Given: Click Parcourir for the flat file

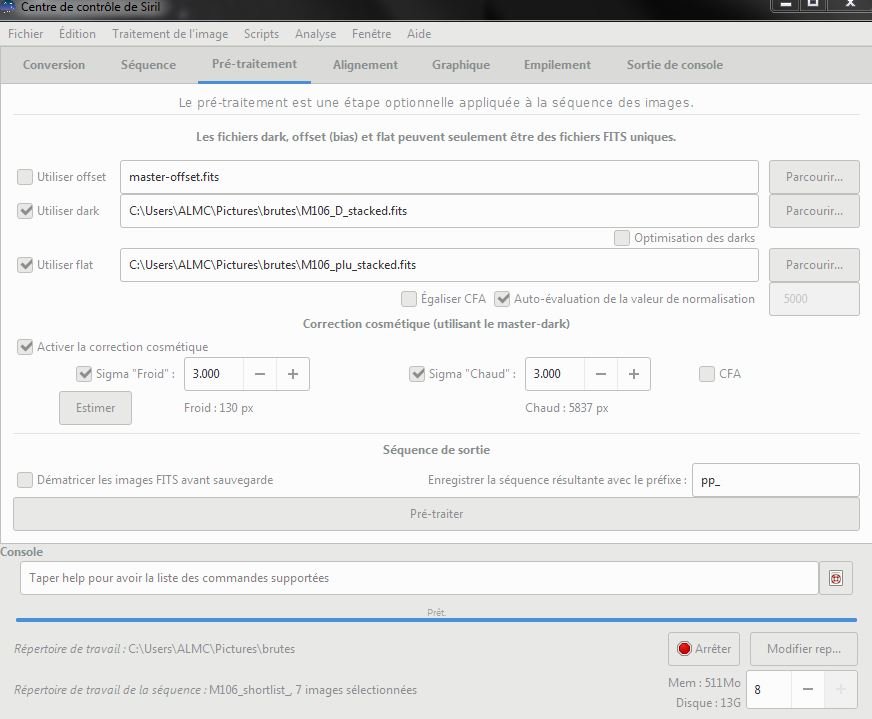Looking at the screenshot, I should point(814,265).
